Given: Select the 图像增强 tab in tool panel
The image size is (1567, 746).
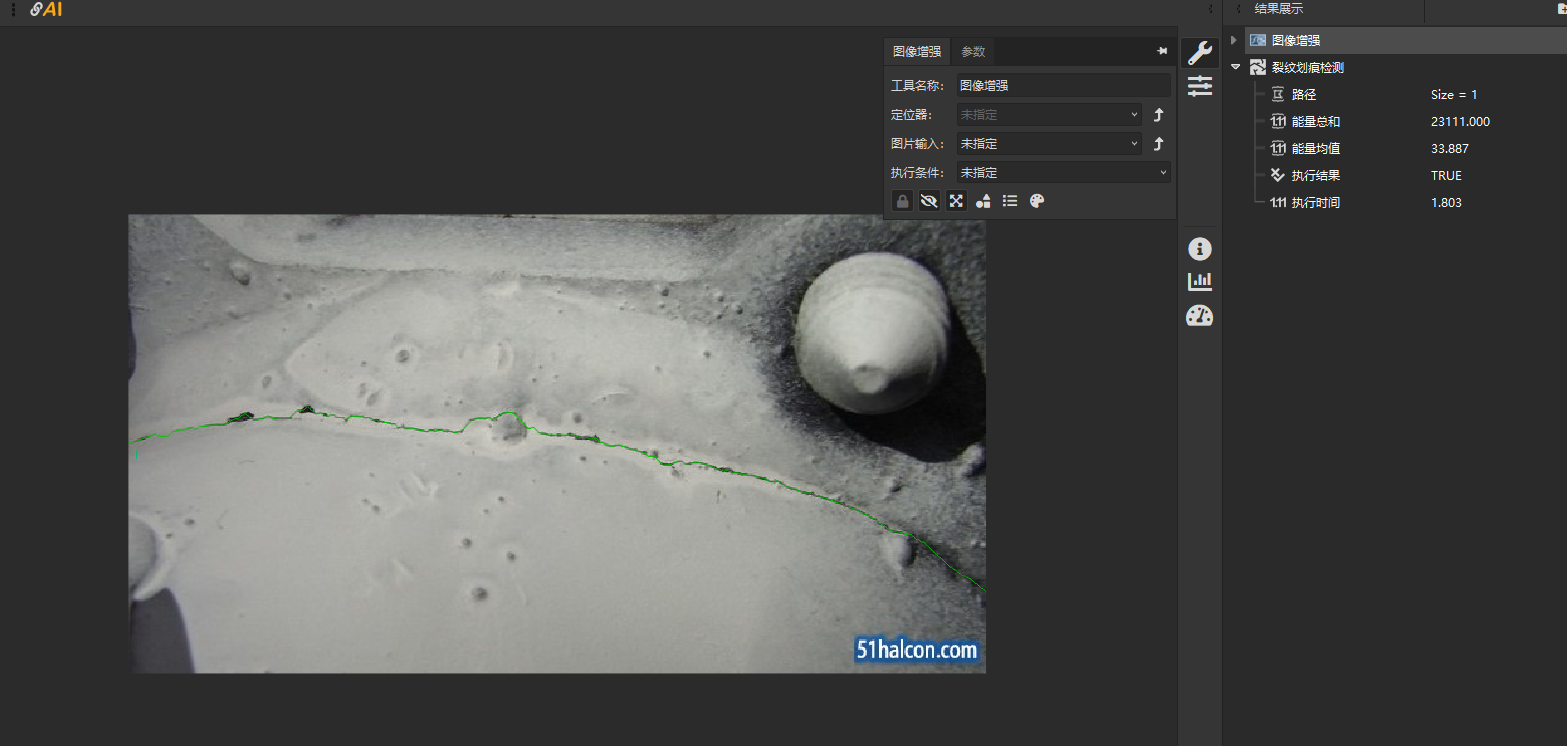Looking at the screenshot, I should tap(916, 52).
